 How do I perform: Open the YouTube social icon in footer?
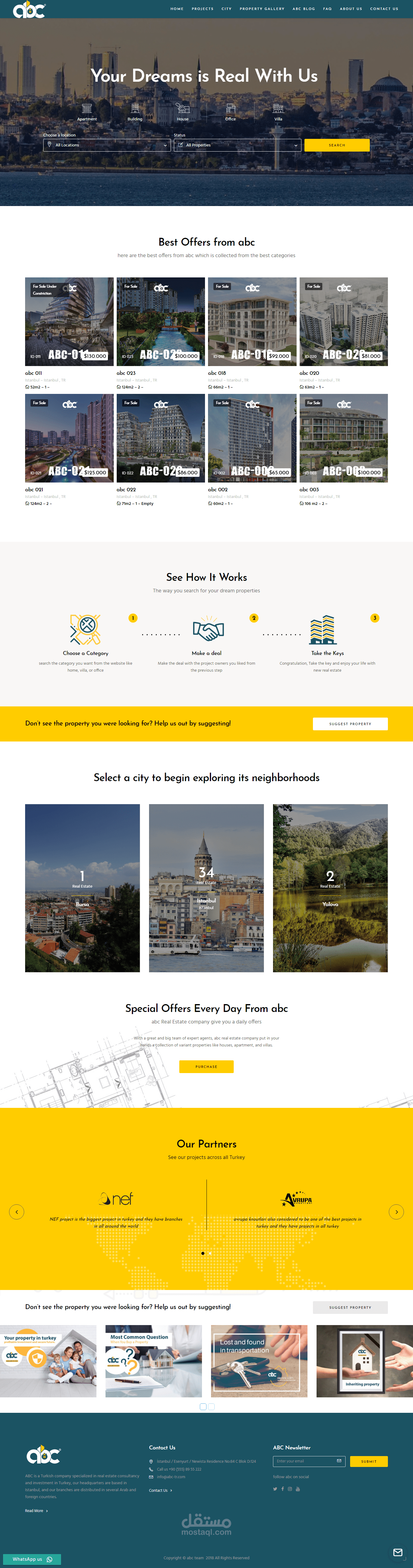(x=298, y=1489)
